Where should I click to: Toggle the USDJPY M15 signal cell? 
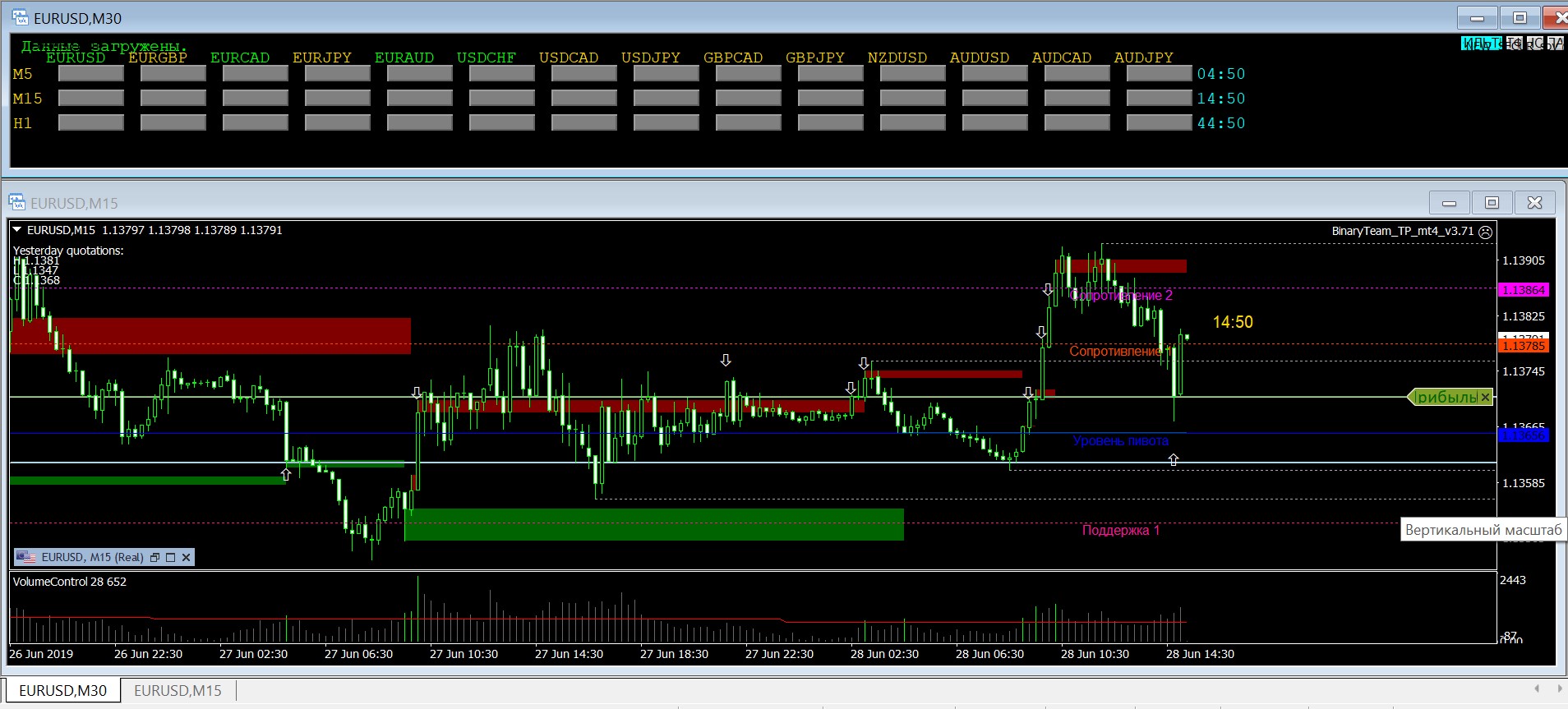click(x=666, y=99)
